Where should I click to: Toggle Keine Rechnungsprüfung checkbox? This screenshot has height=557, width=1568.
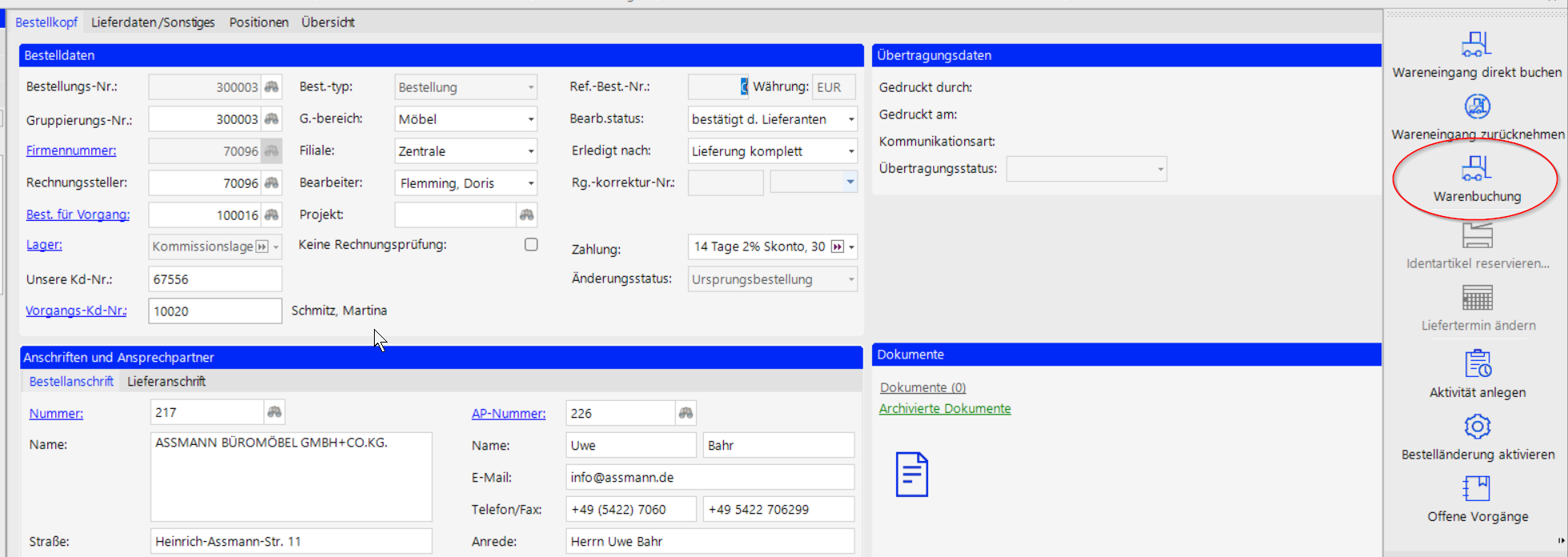pos(531,245)
